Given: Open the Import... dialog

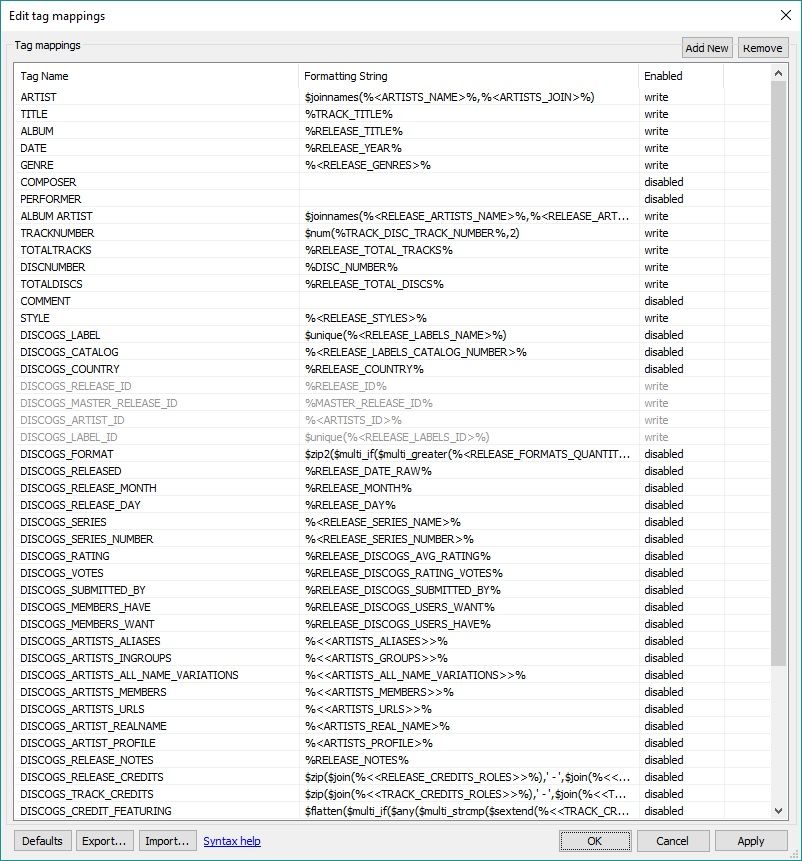Looking at the screenshot, I should point(167,841).
